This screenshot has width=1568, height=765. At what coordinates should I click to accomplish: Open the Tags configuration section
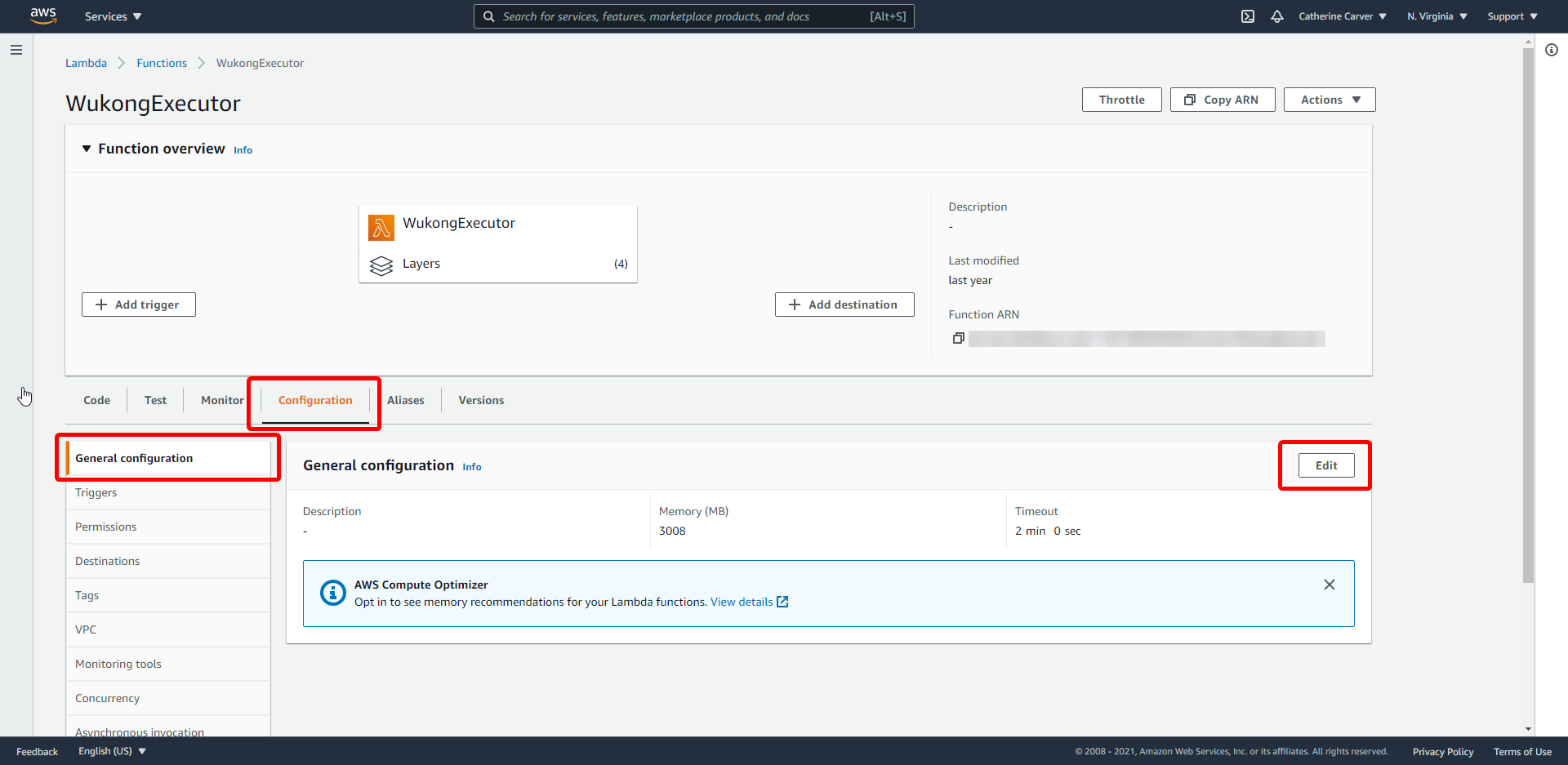[x=168, y=595]
